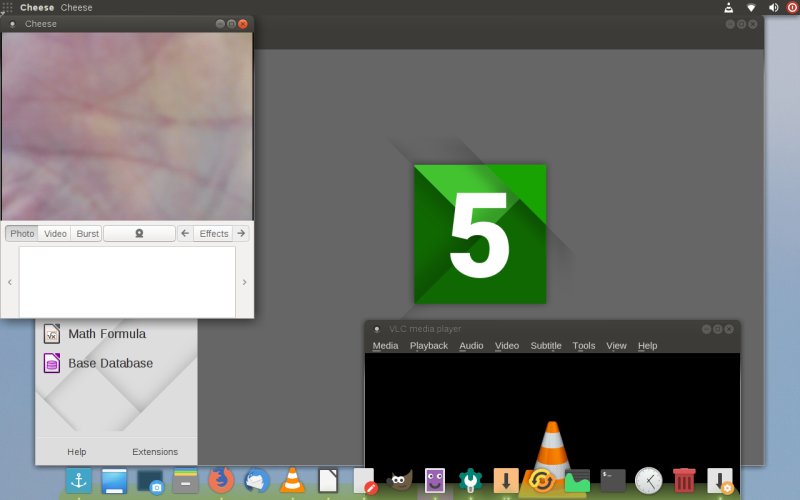
Task: Open Thunderbird mail from the dock
Action: point(256,480)
